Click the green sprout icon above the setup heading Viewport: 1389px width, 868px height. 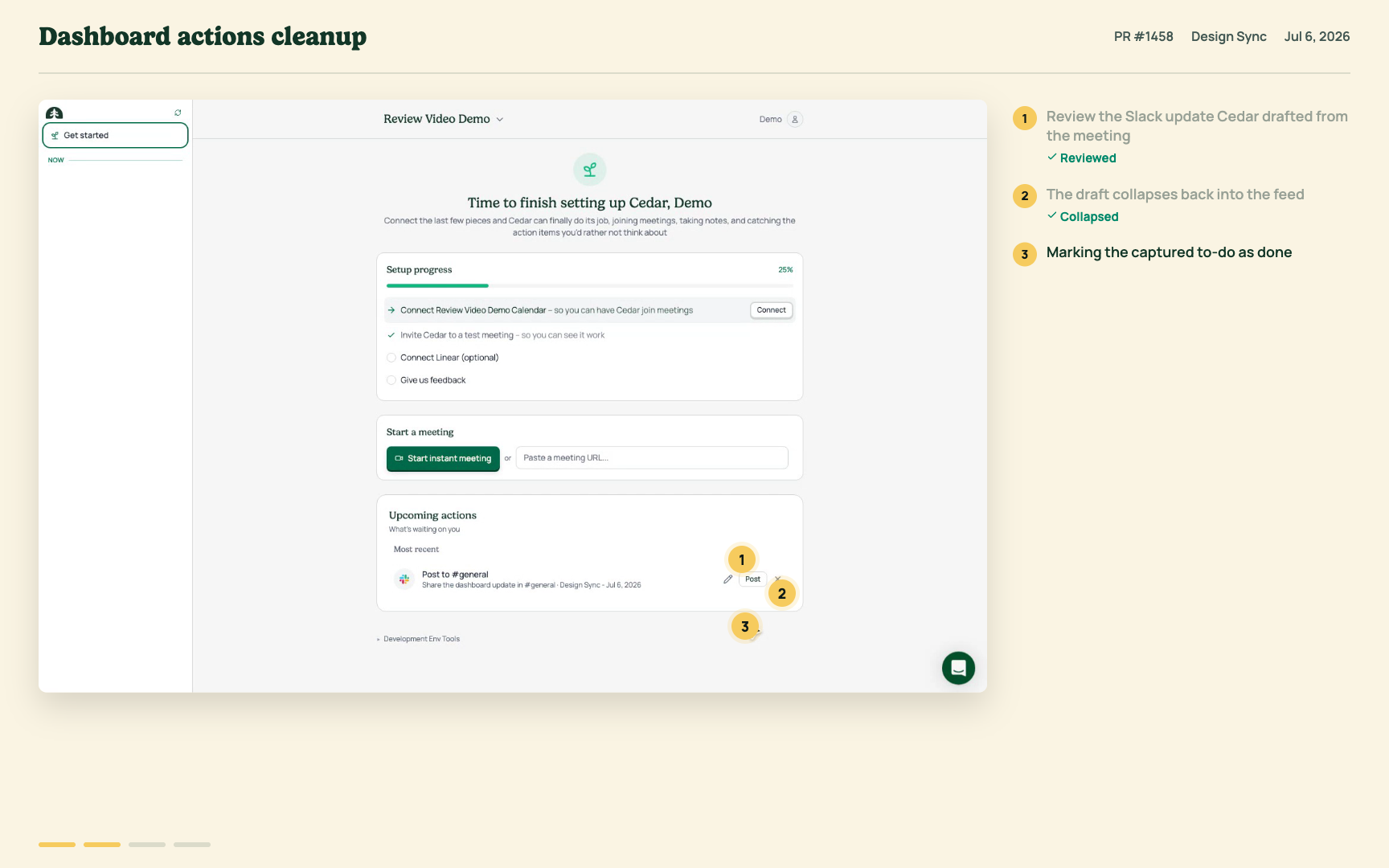(x=589, y=170)
